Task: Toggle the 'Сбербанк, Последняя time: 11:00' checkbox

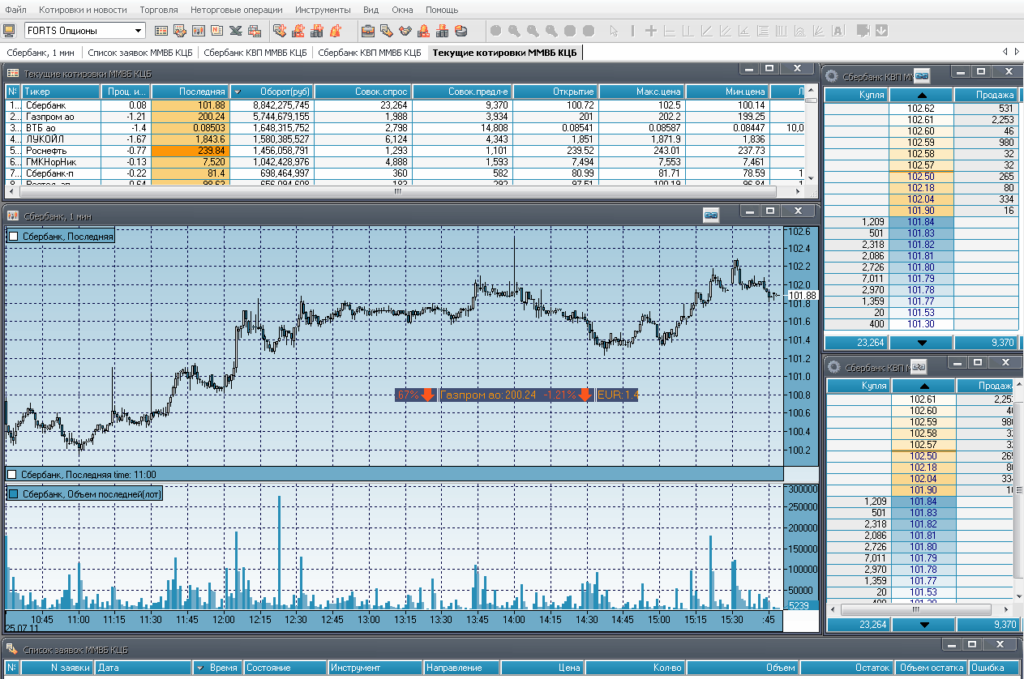Action: pos(11,475)
